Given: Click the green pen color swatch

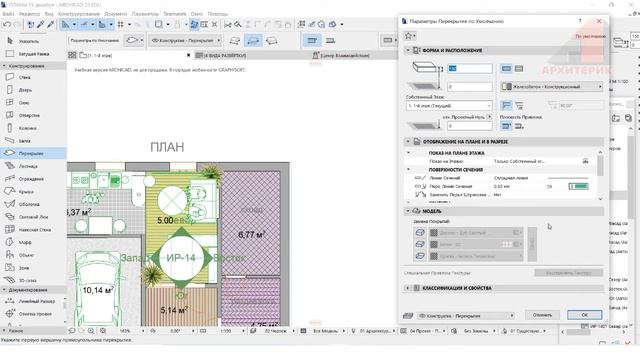Looking at the screenshot, I should pos(578,187).
